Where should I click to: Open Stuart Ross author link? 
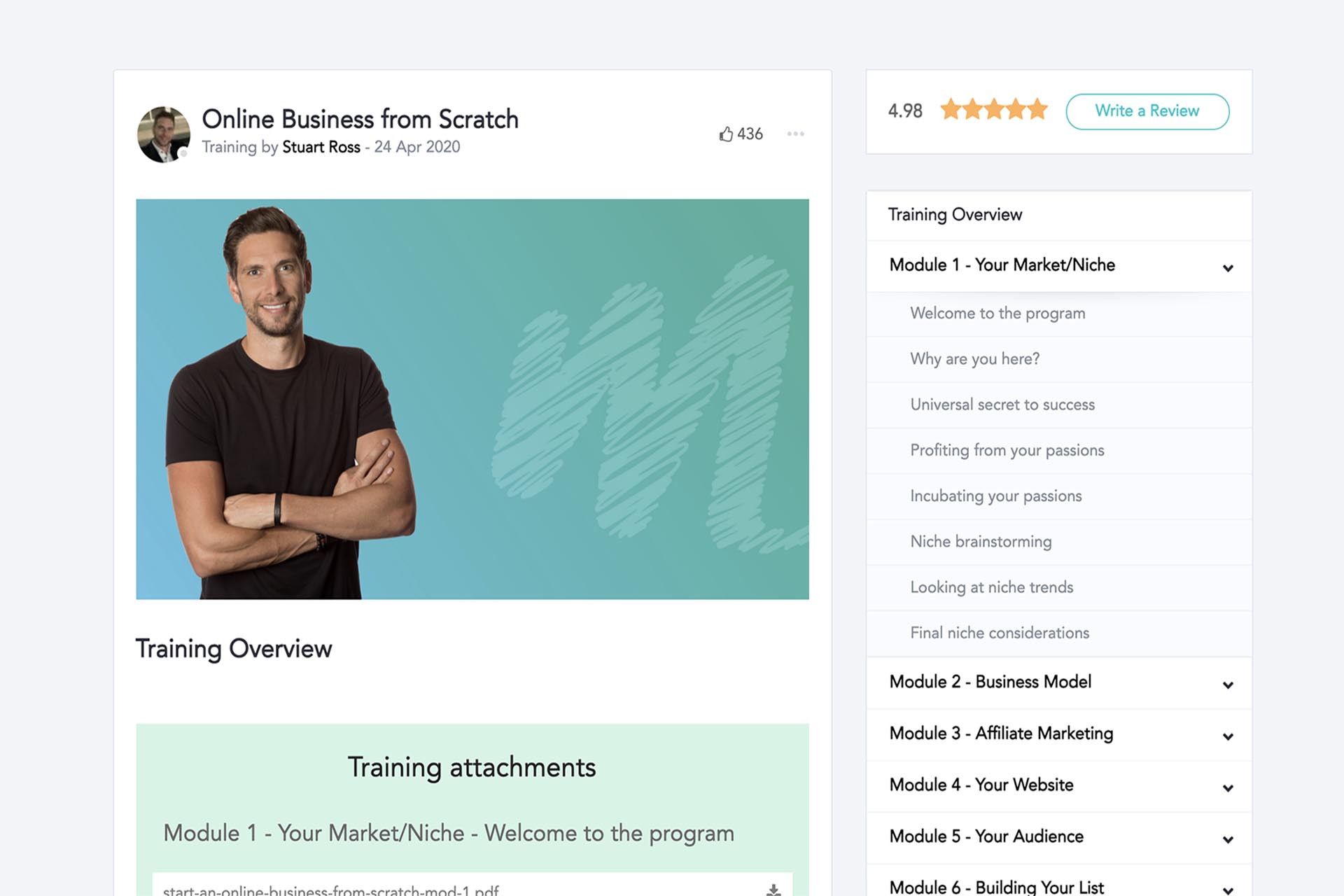[x=321, y=147]
